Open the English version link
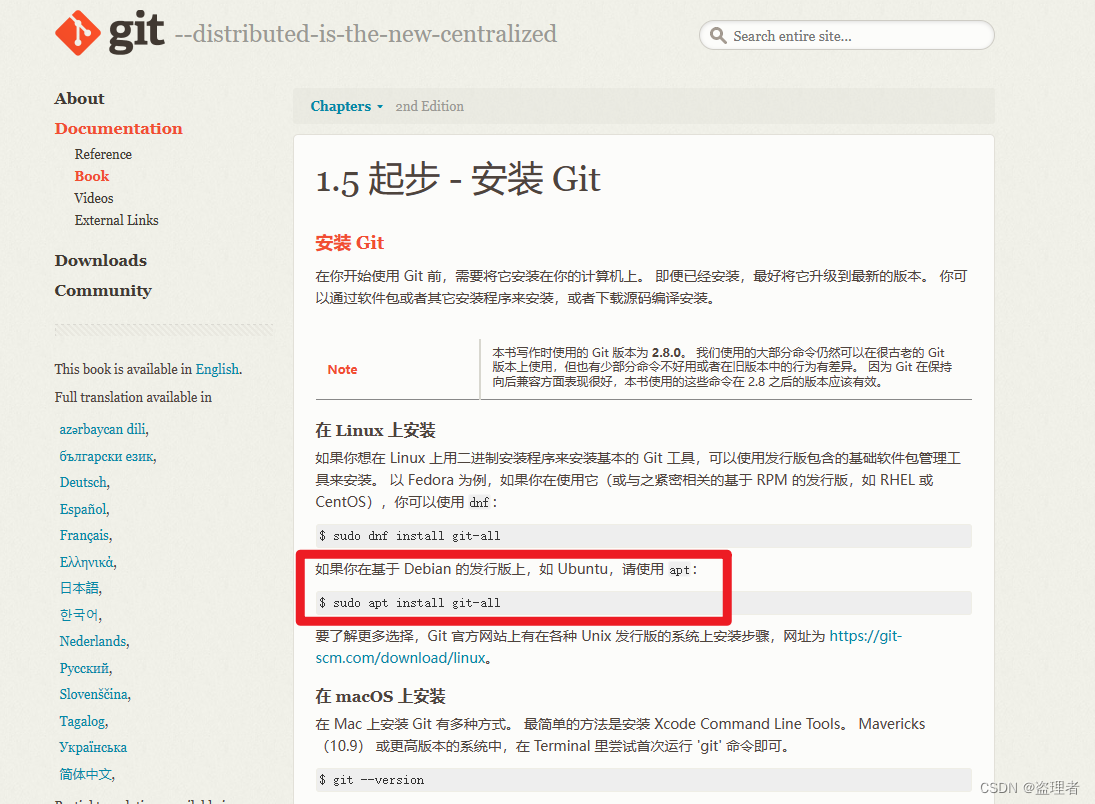 [217, 369]
